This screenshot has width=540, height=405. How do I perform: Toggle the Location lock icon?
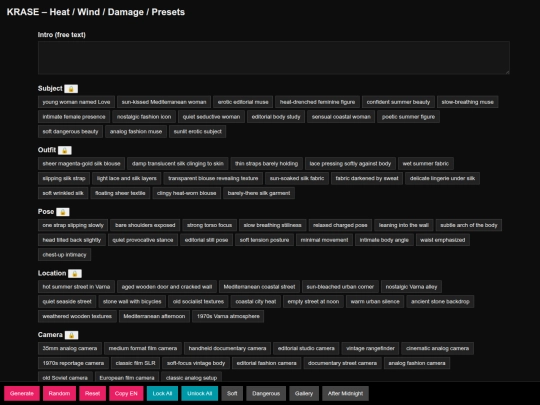[x=75, y=274]
